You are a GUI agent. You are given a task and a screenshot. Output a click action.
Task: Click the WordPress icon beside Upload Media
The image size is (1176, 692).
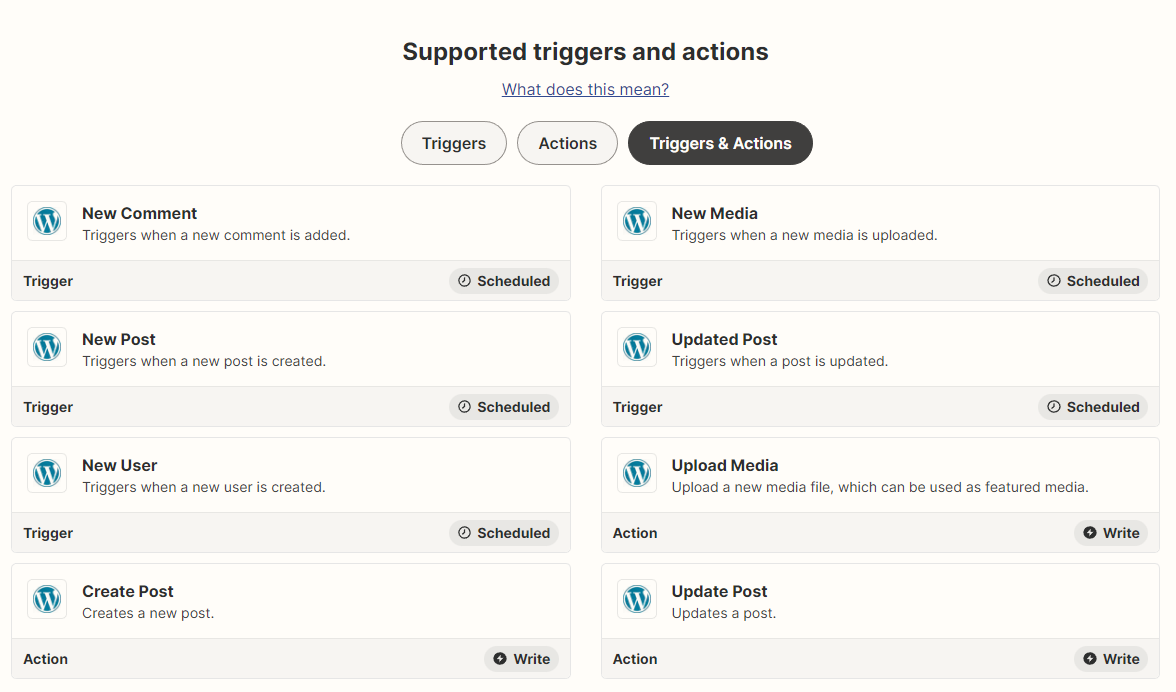[637, 473]
